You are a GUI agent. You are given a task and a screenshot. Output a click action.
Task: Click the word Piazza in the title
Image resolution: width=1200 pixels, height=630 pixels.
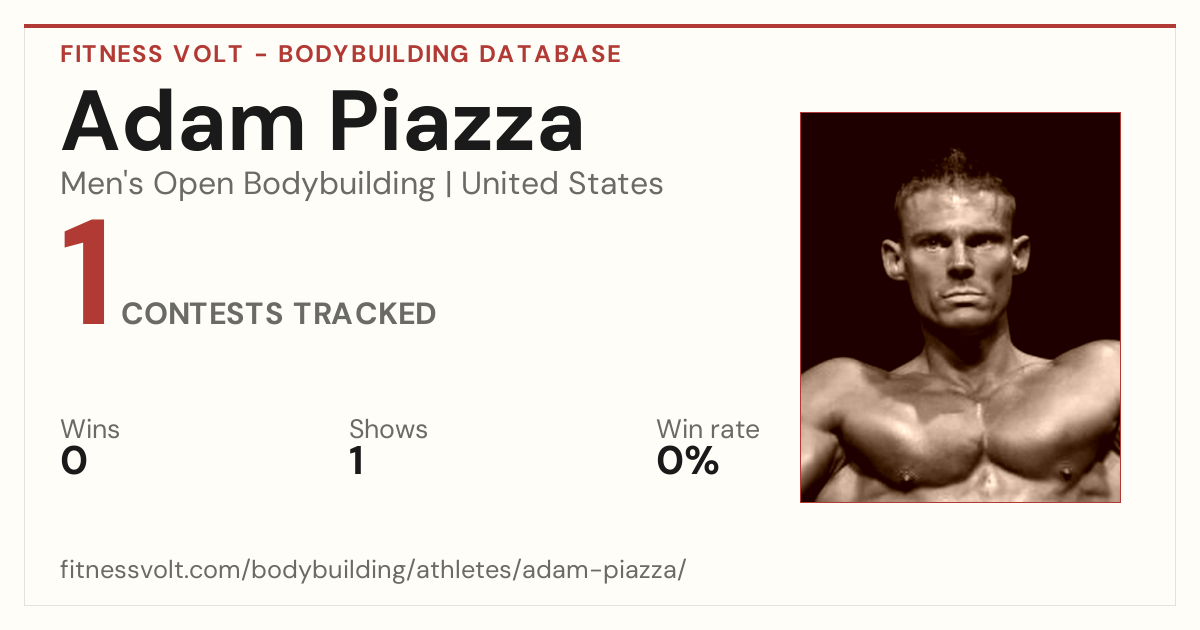[x=458, y=121]
